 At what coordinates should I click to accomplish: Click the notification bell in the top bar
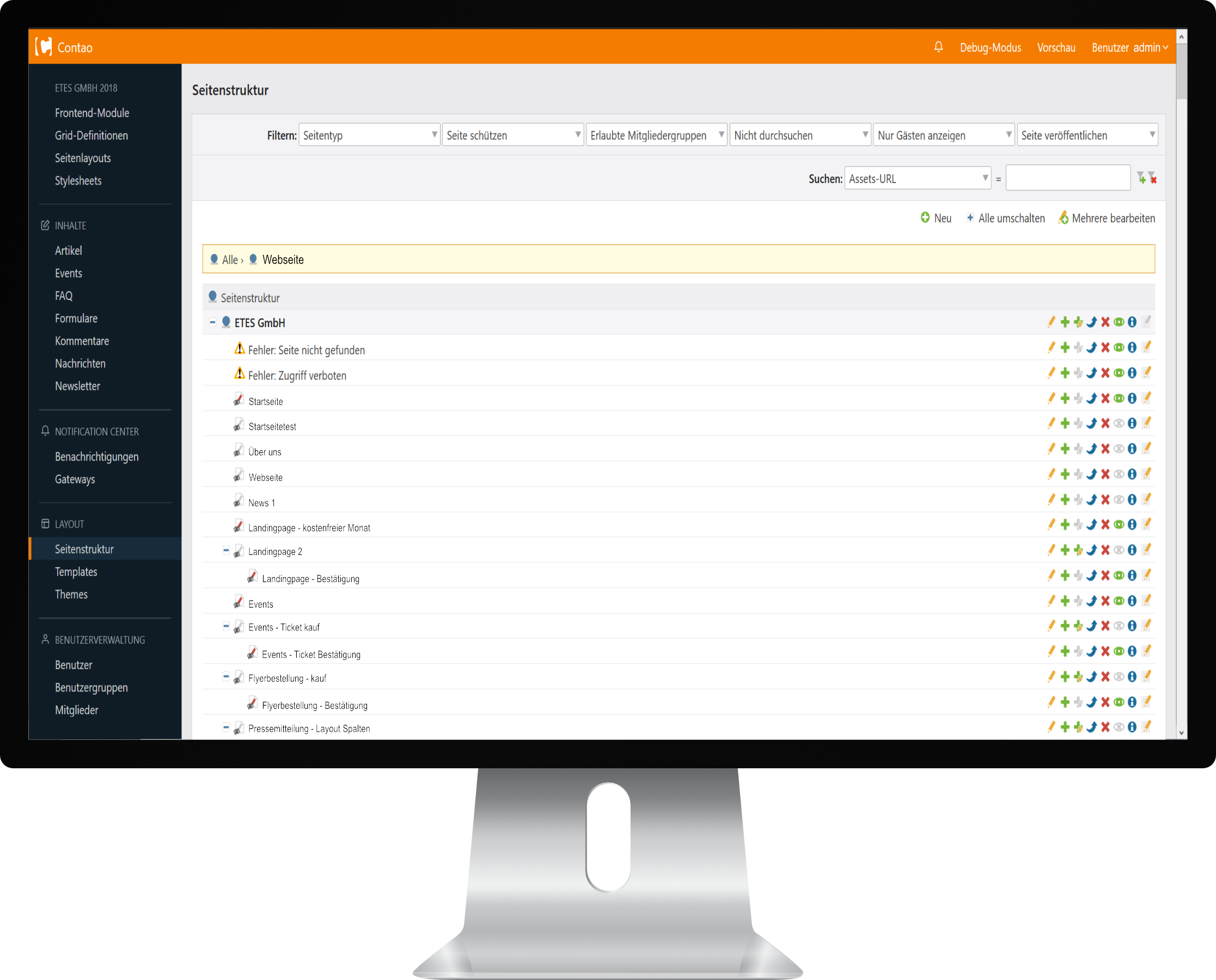click(939, 47)
